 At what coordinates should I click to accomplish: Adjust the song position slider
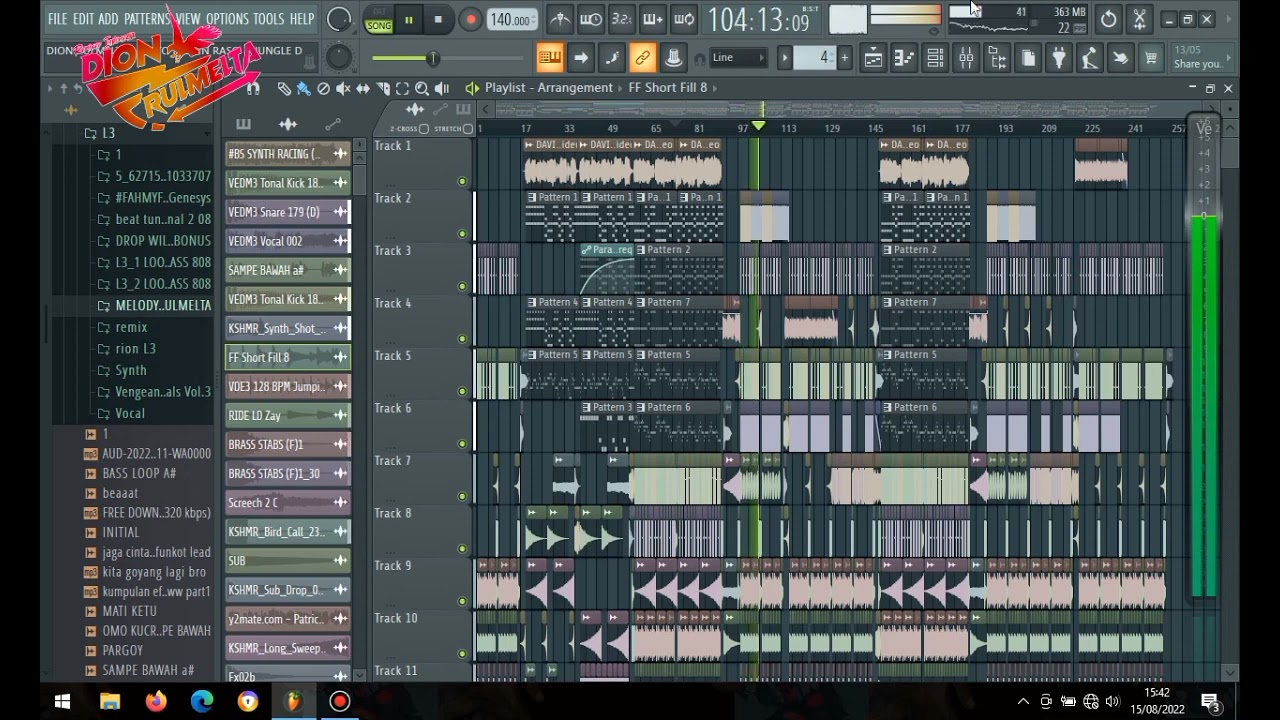[x=435, y=58]
